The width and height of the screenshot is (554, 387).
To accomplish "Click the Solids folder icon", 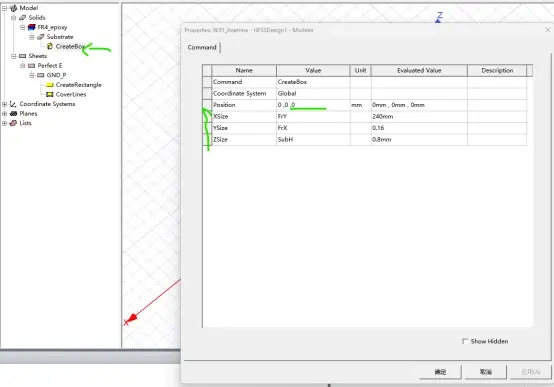I will (x=23, y=17).
